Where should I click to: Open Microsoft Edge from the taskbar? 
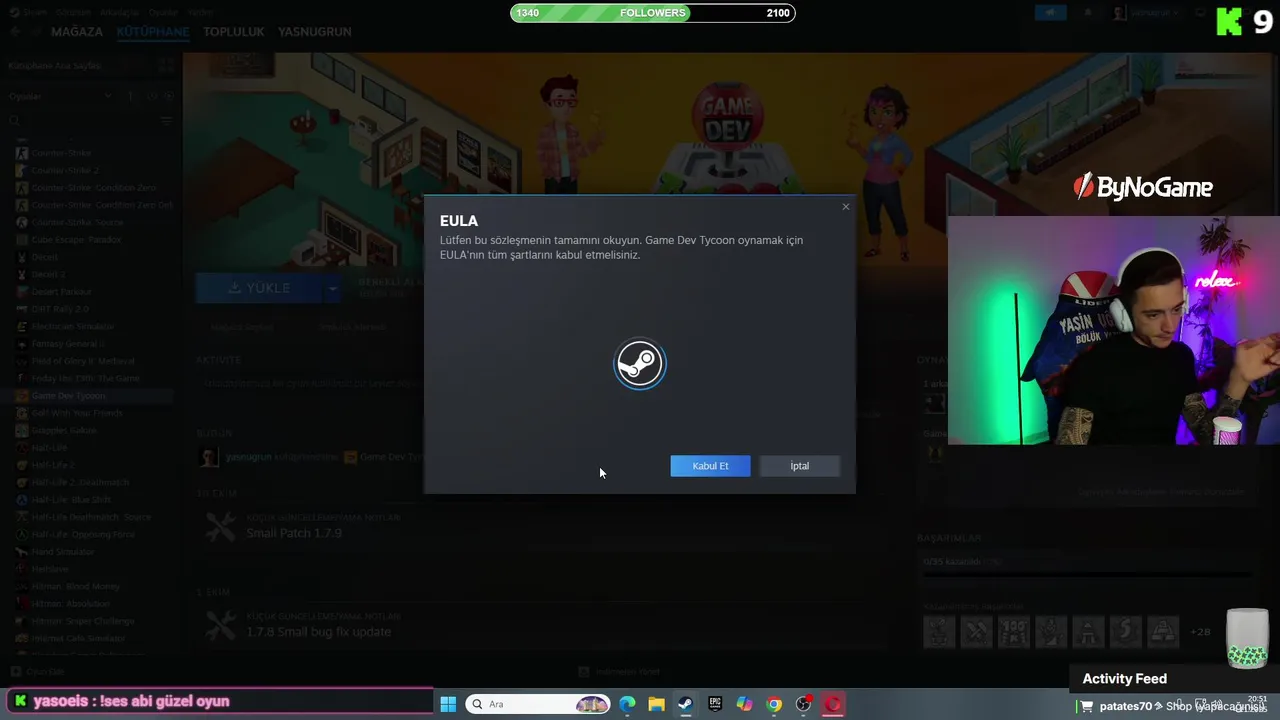(627, 704)
